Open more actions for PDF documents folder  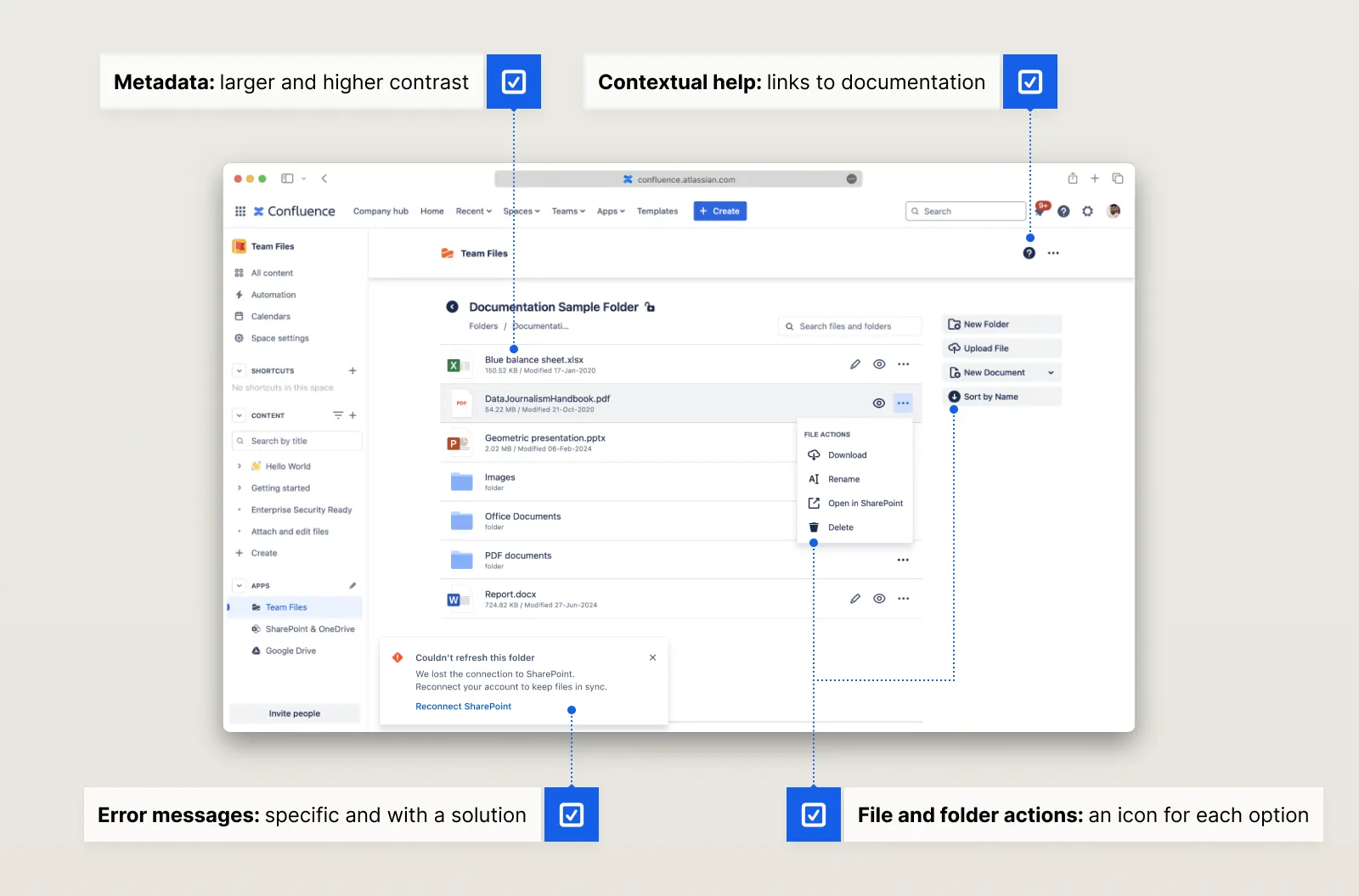point(903,560)
